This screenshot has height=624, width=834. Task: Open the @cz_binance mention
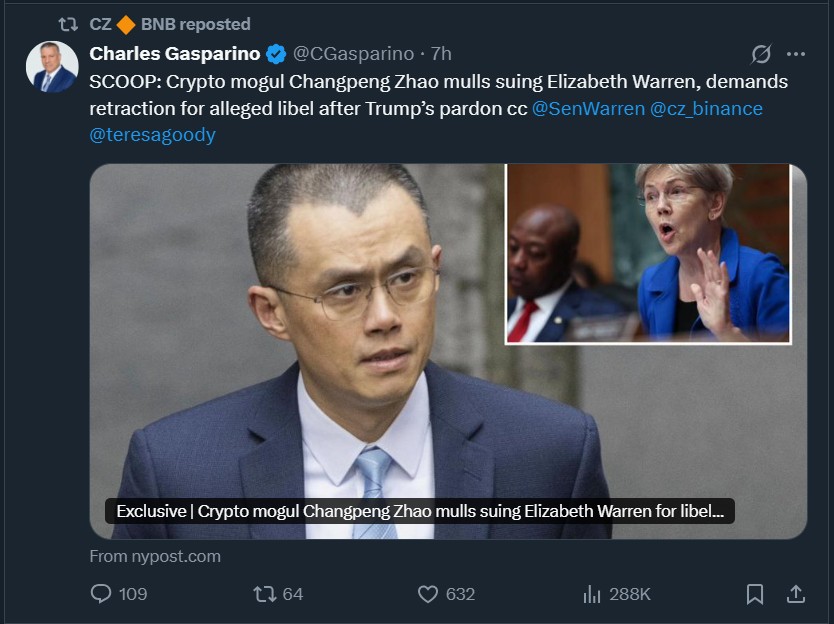pyautogui.click(x=706, y=108)
